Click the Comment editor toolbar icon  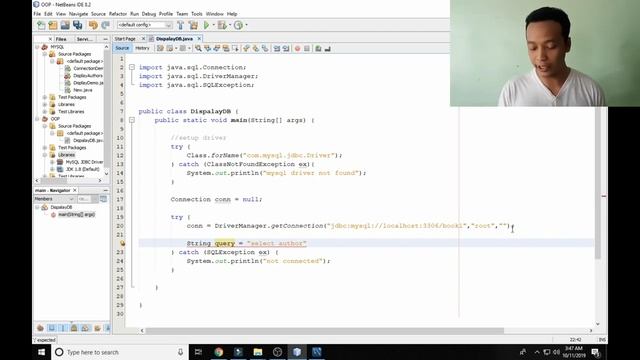(318, 49)
